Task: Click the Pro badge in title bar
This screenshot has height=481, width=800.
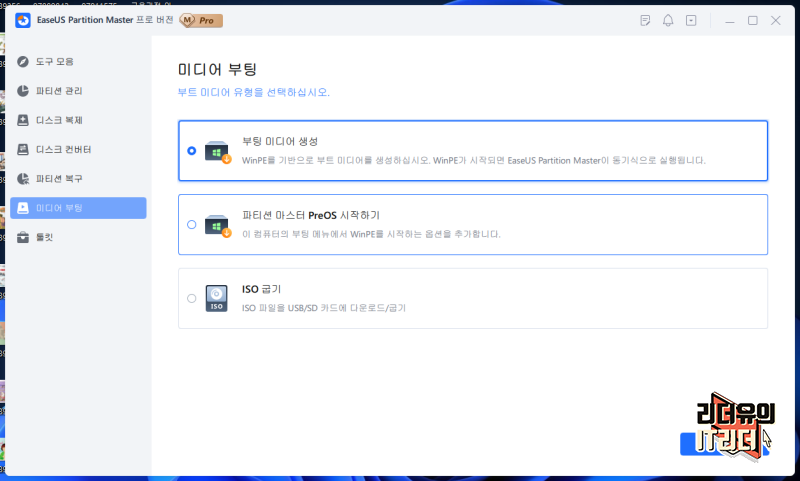Action: (202, 20)
